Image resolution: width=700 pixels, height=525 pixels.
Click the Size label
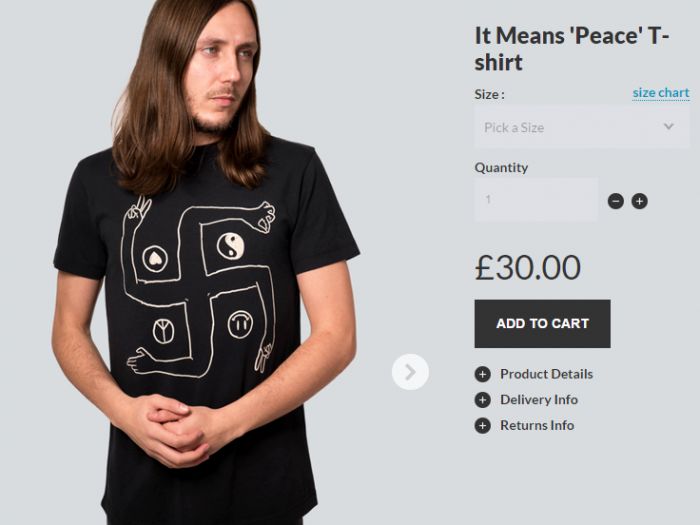[489, 94]
